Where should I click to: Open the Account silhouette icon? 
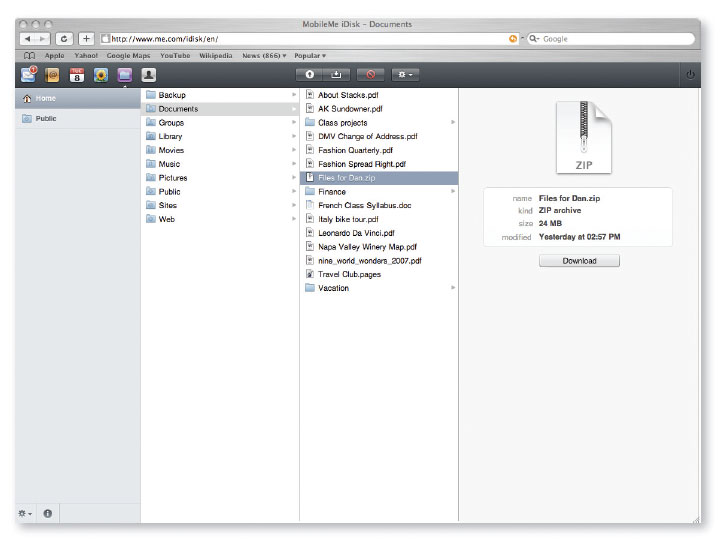tap(149, 75)
